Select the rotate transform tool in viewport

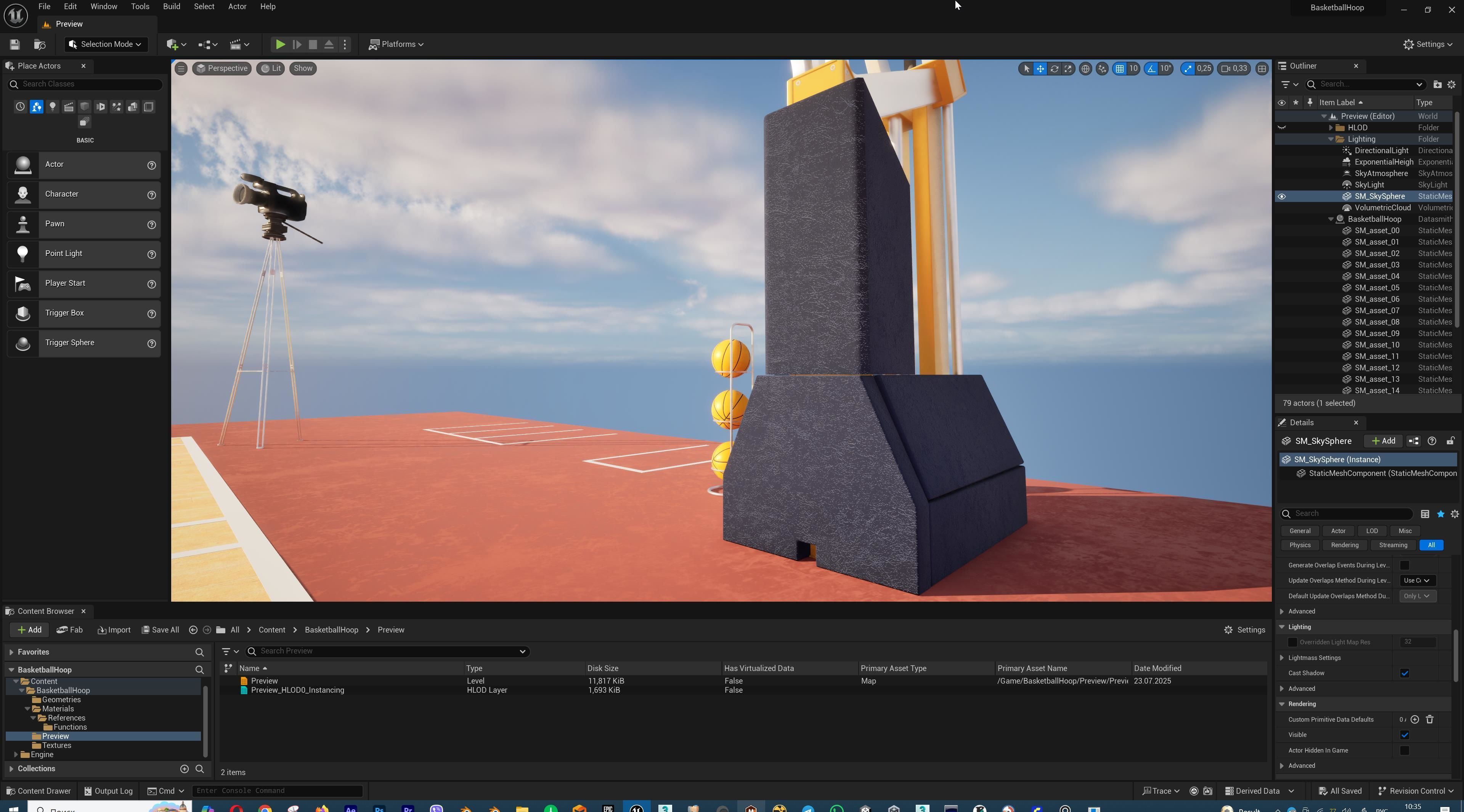(x=1054, y=69)
